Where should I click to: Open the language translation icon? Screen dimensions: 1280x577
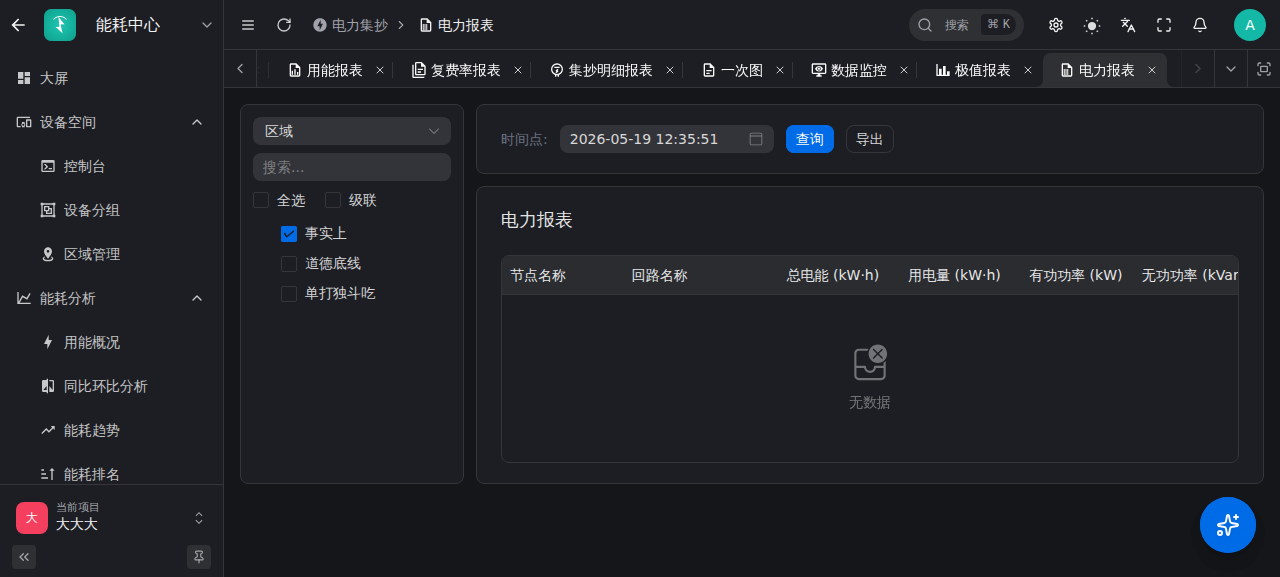[x=1128, y=25]
